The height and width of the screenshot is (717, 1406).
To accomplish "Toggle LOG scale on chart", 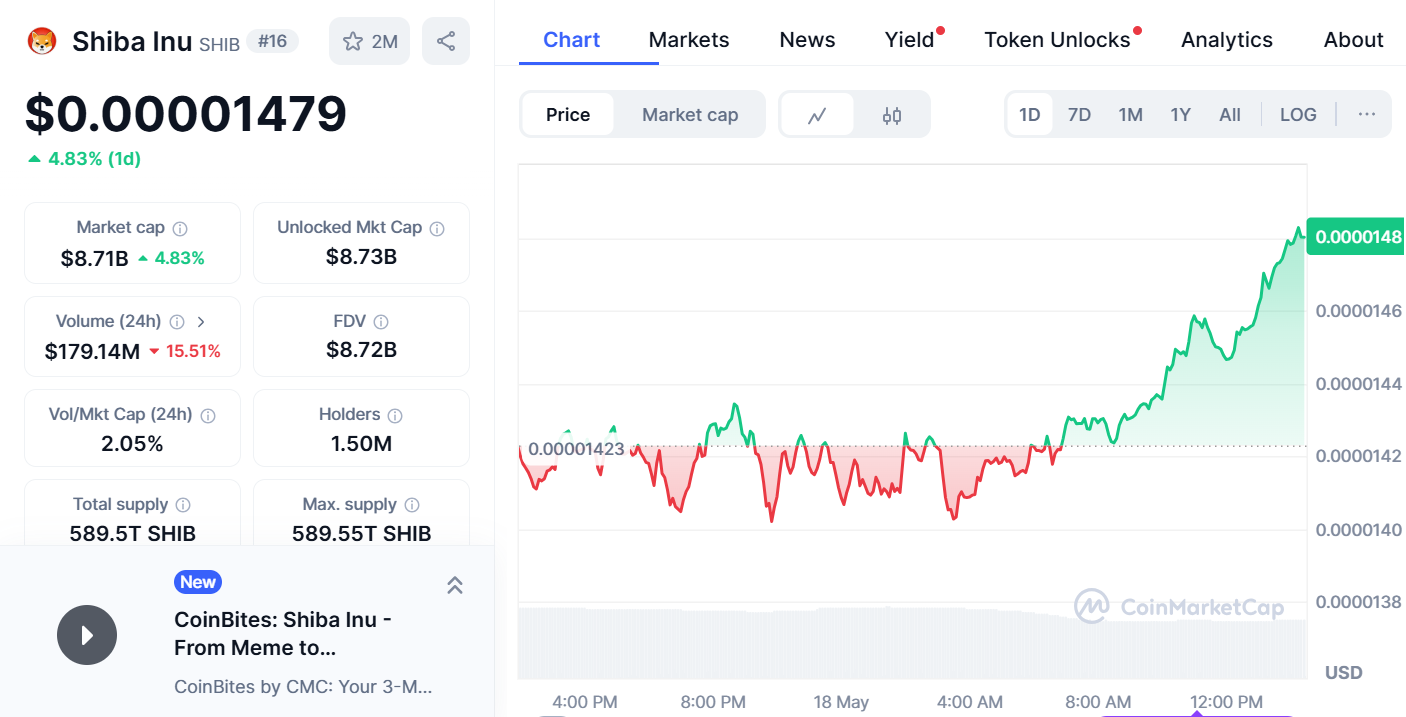I will pyautogui.click(x=1298, y=115).
